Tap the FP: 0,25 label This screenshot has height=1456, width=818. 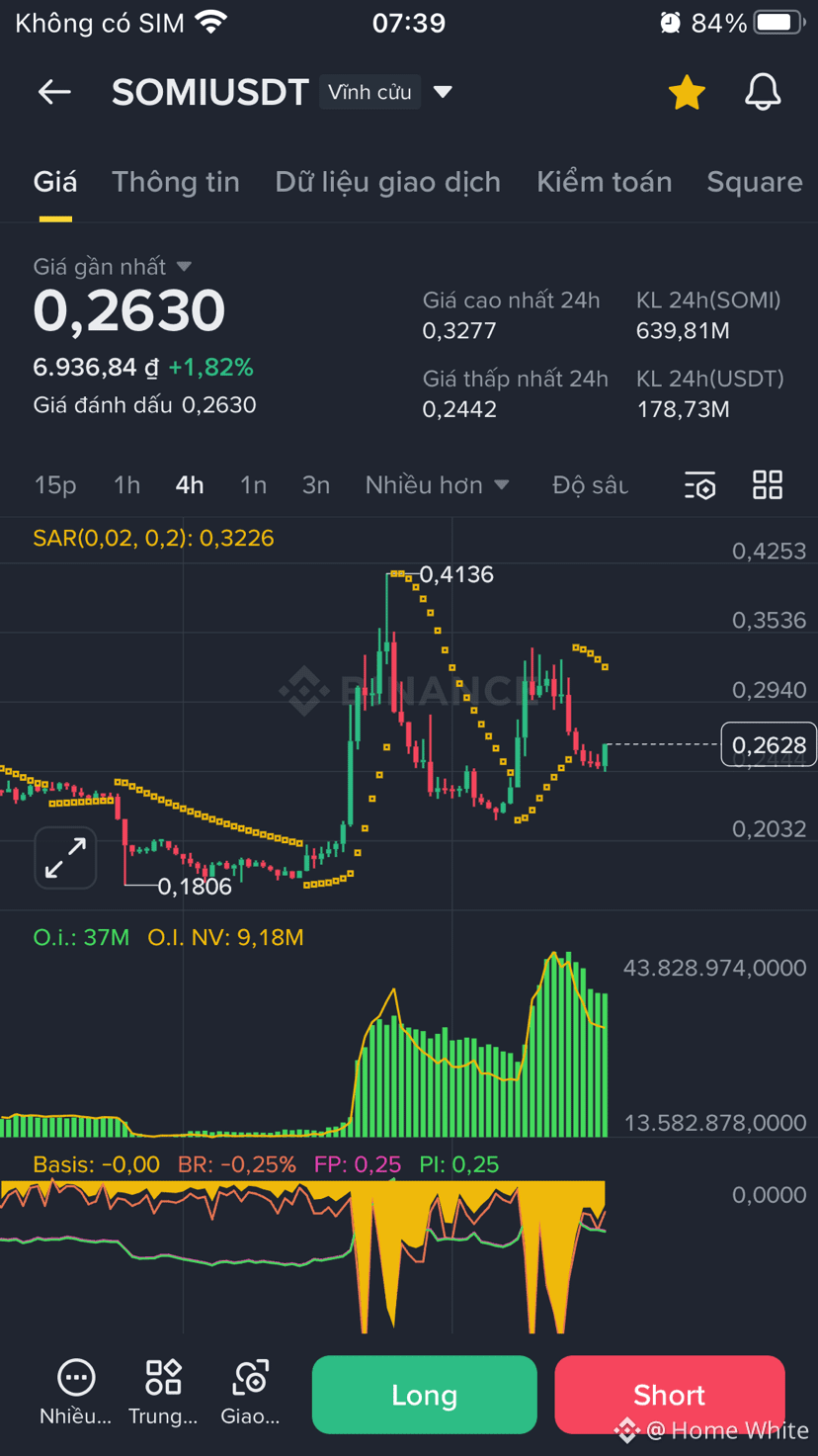click(358, 1164)
